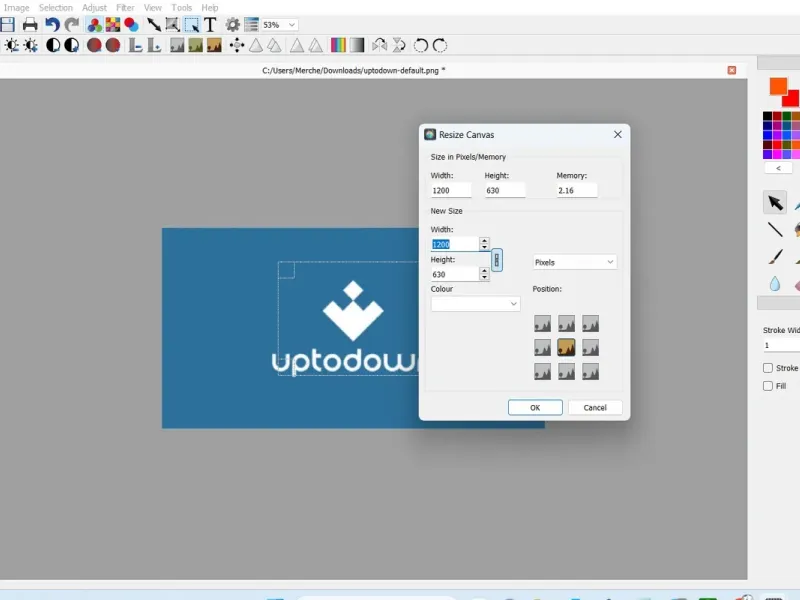
Task: Click the rainbow color stripes icon
Action: click(338, 45)
